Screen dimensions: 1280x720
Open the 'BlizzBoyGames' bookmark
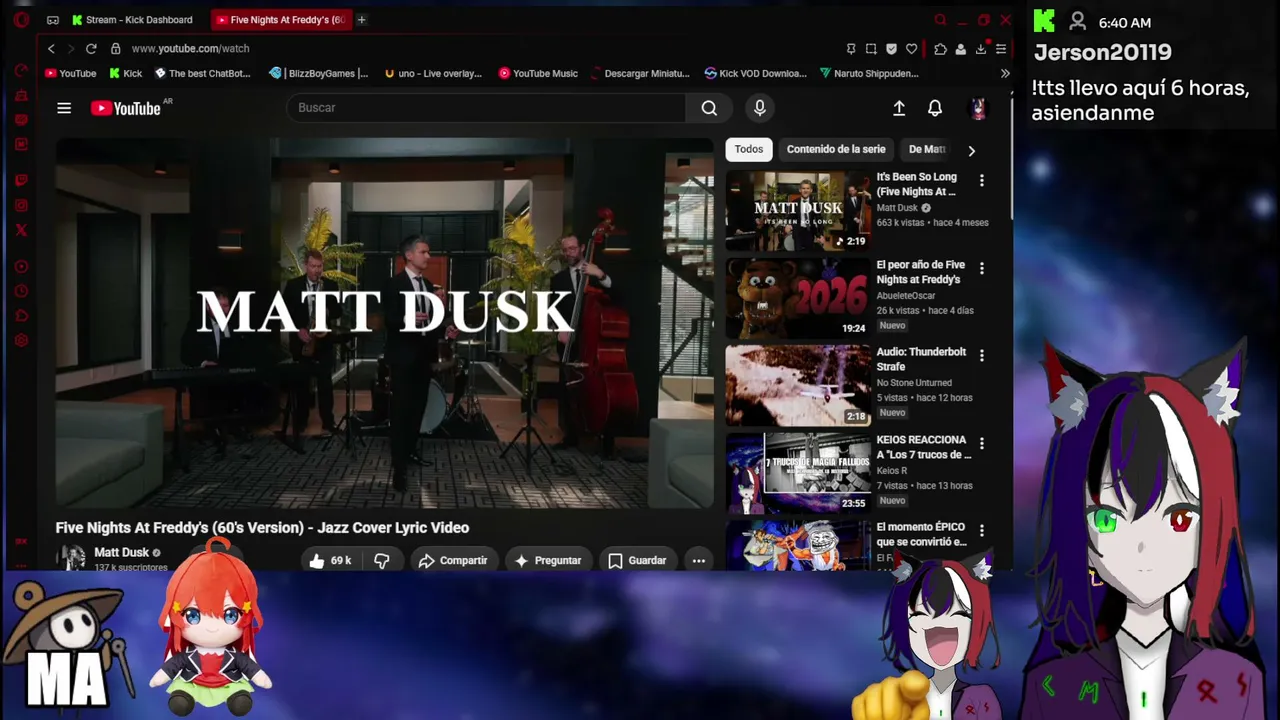point(319,73)
